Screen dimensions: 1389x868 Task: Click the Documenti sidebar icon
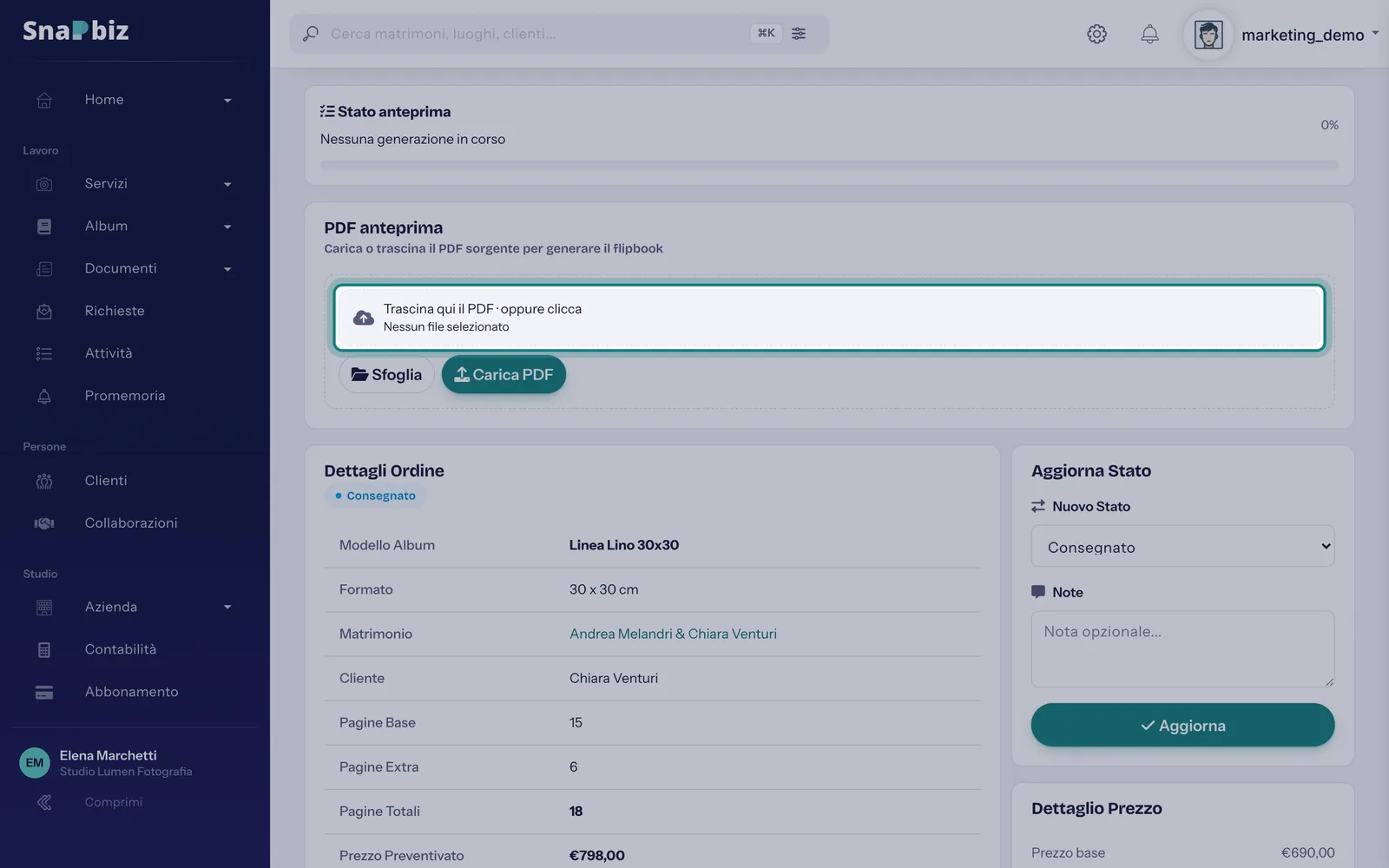(x=44, y=269)
